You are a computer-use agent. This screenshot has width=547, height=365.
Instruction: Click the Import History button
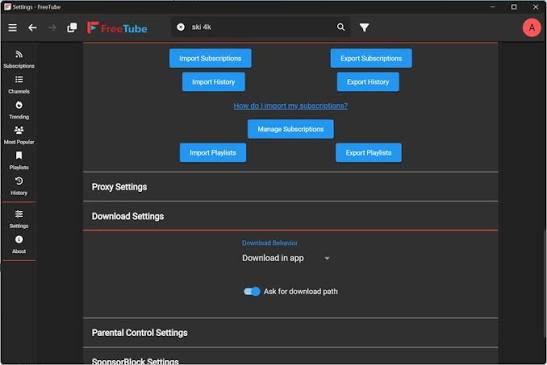click(x=213, y=82)
